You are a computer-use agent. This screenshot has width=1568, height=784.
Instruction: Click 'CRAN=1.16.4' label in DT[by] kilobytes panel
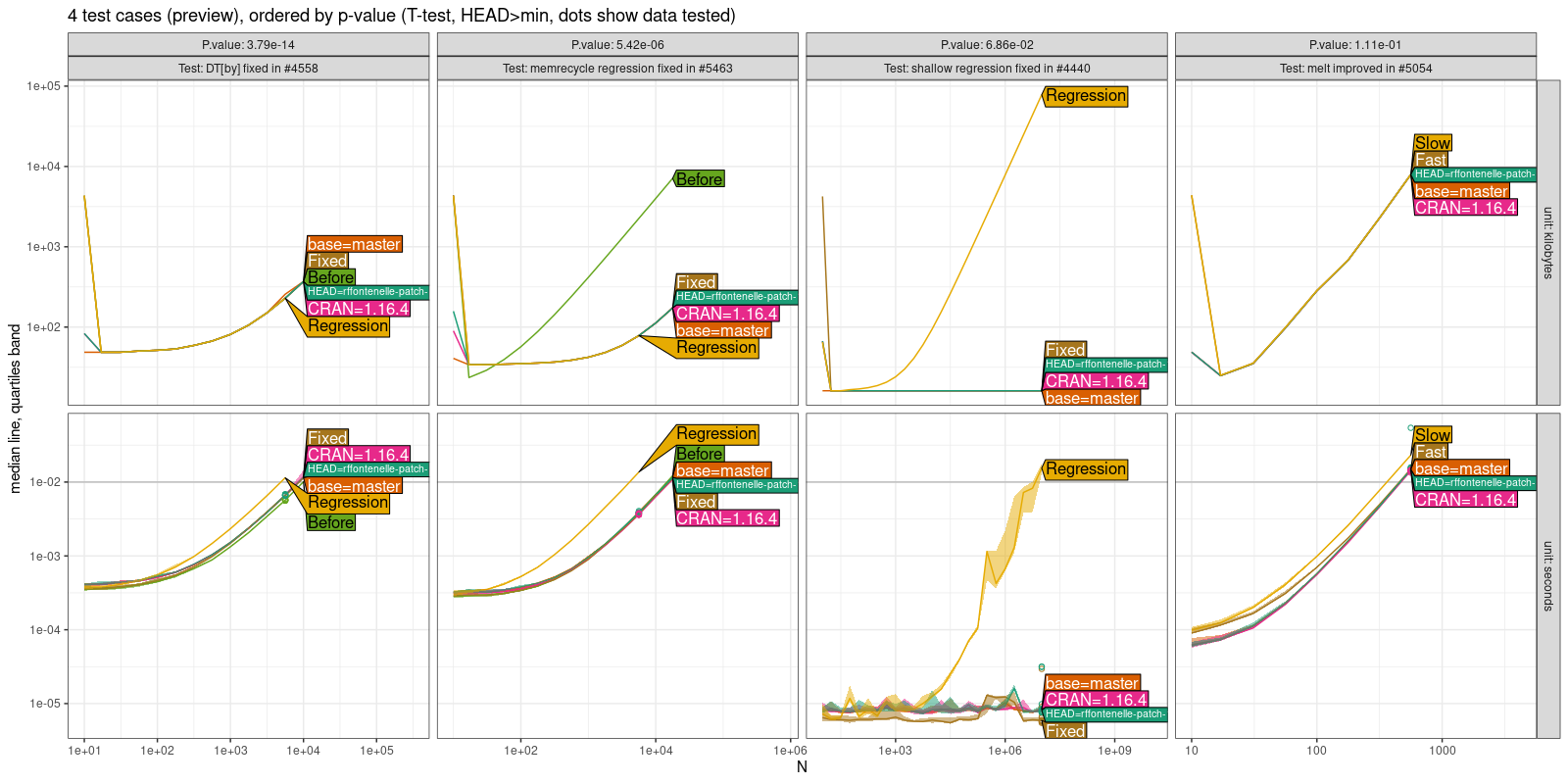358,309
